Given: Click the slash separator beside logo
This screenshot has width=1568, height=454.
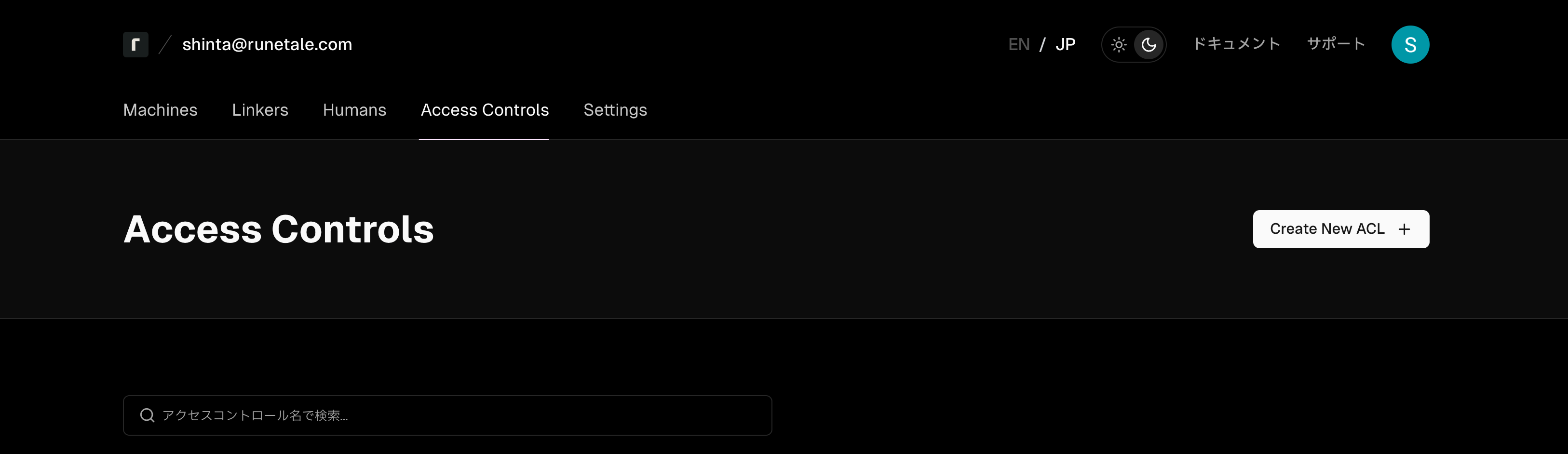Looking at the screenshot, I should click(x=165, y=44).
